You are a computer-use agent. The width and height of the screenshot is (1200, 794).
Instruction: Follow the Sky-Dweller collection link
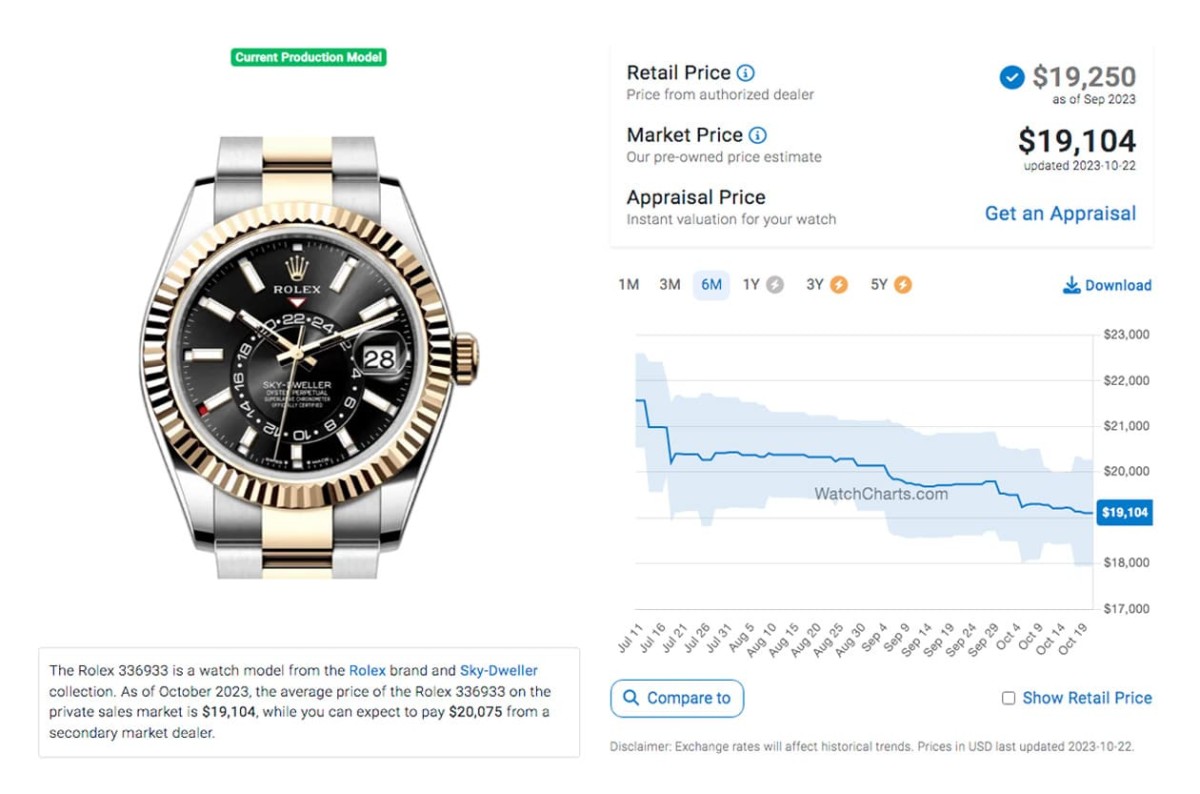[499, 670]
